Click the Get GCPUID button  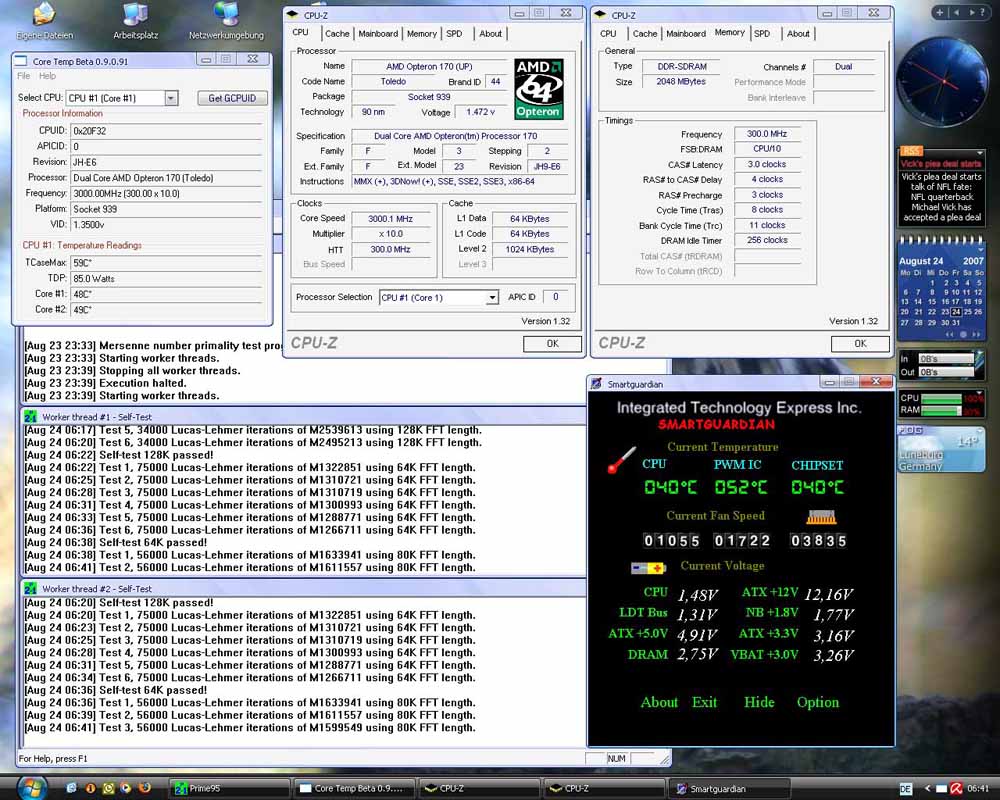[232, 98]
